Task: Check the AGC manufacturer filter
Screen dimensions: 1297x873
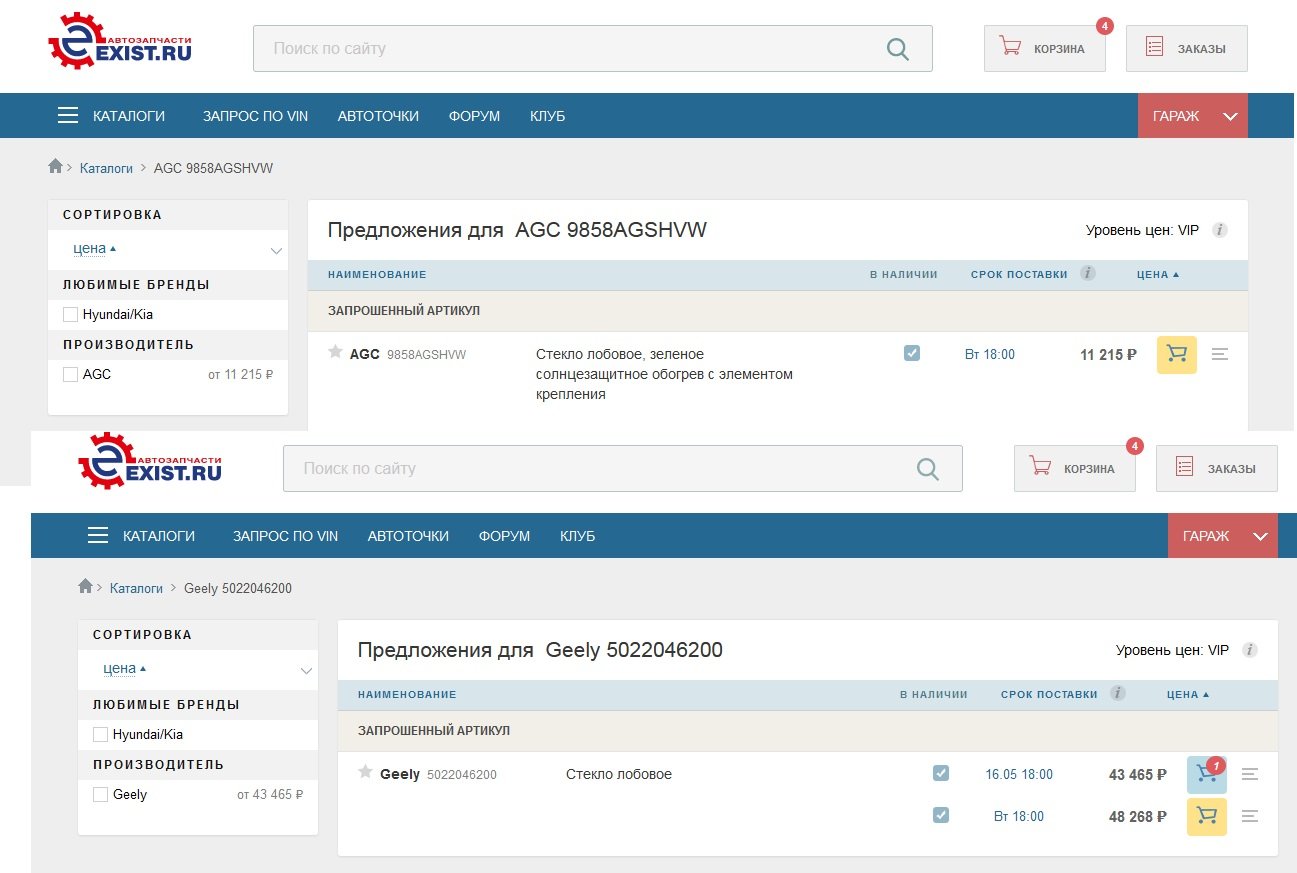Action: click(70, 374)
